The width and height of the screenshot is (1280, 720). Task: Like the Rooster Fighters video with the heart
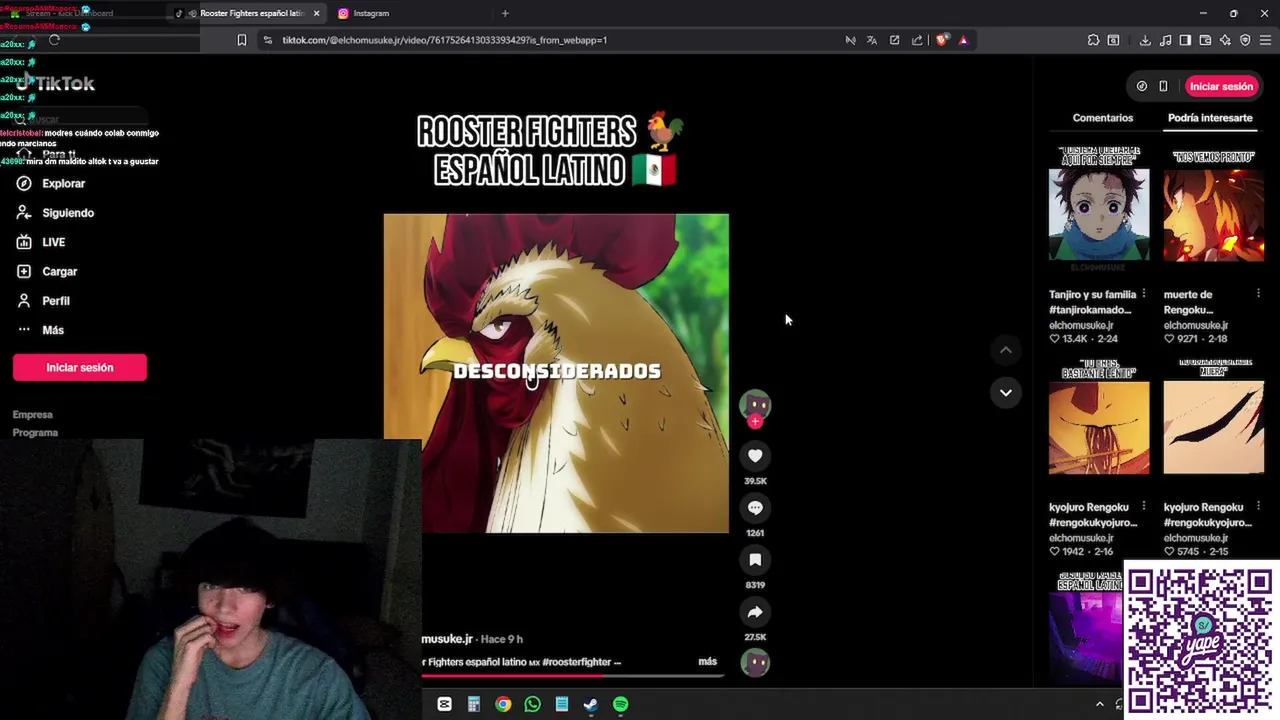(755, 456)
